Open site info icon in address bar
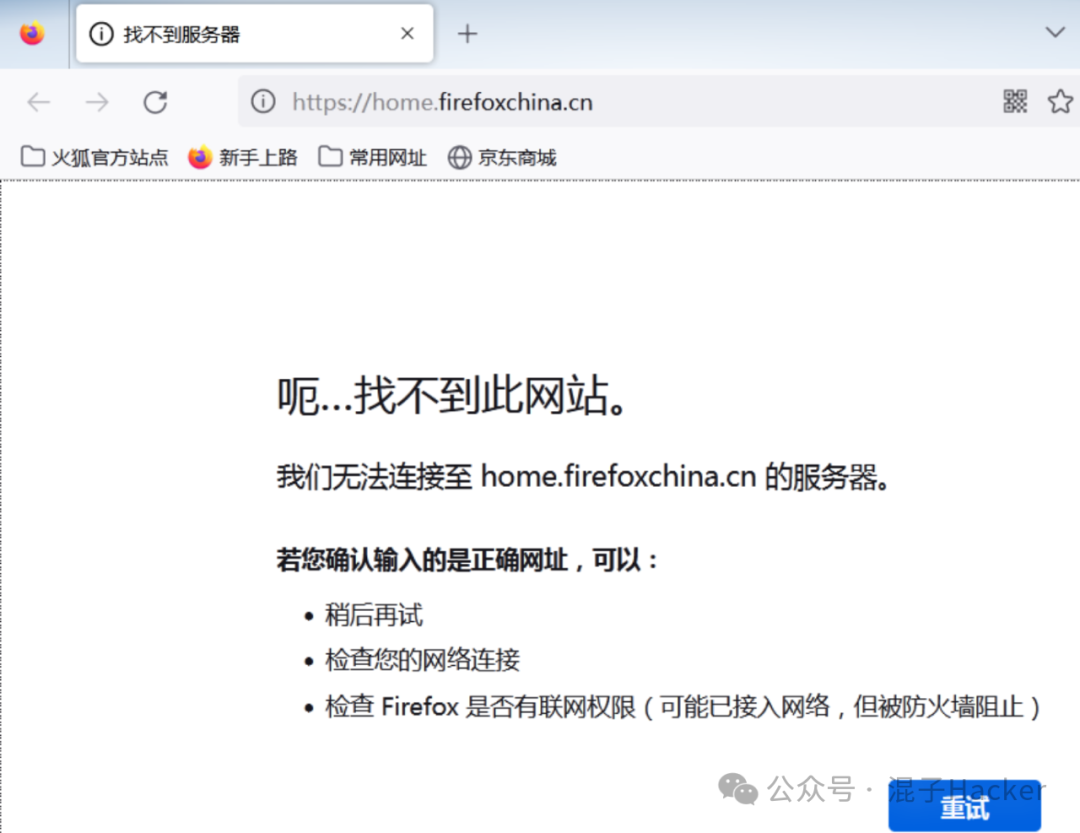1080x833 pixels. (x=263, y=101)
